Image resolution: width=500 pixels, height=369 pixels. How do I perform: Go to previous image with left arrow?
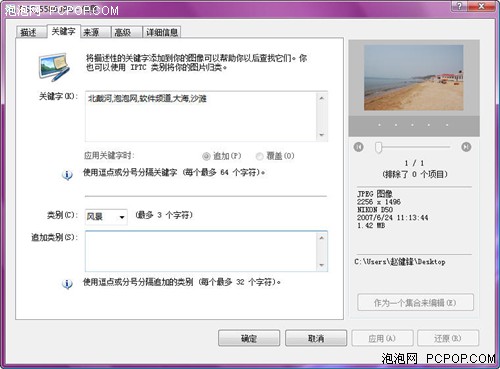click(359, 147)
